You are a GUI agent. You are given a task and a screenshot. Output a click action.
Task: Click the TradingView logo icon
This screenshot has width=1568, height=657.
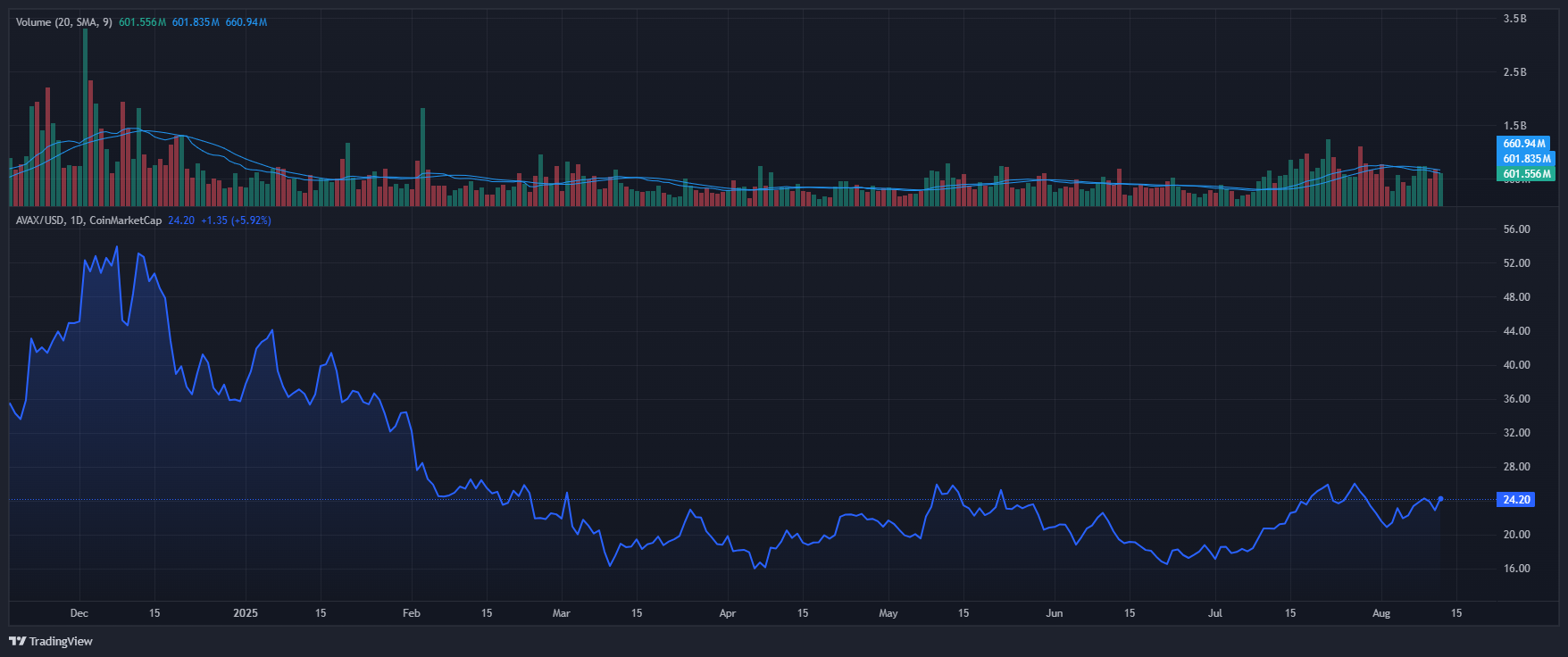[17, 641]
